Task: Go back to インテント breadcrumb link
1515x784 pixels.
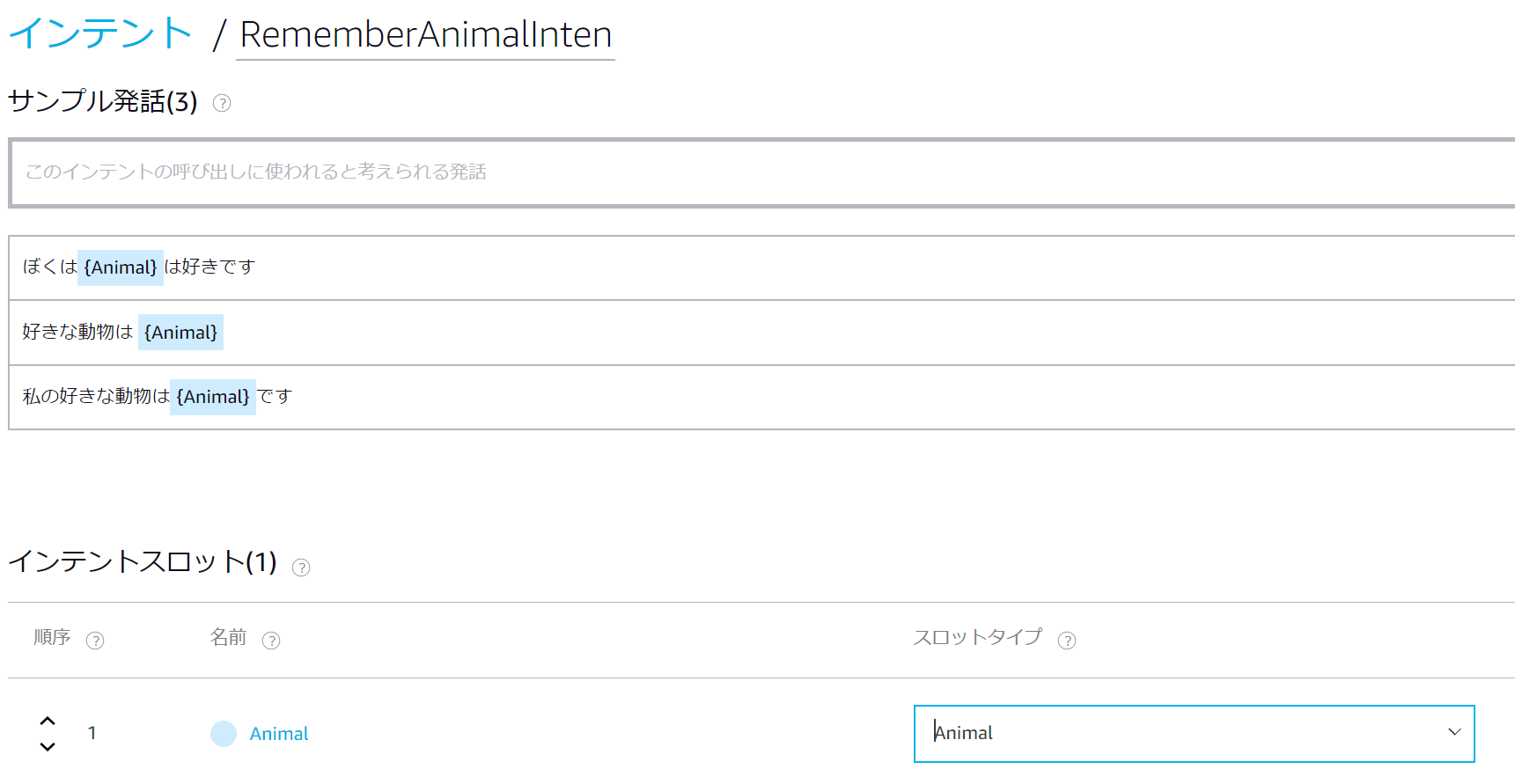Action: 100,33
